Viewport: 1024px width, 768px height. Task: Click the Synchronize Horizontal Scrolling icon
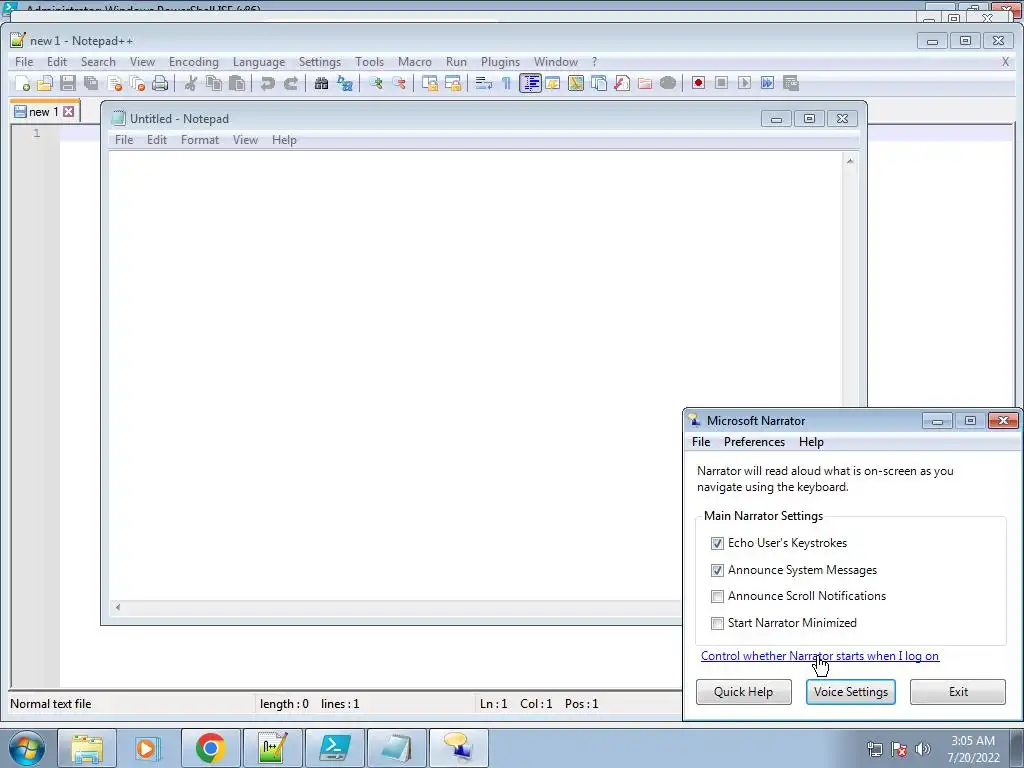pyautogui.click(x=453, y=83)
